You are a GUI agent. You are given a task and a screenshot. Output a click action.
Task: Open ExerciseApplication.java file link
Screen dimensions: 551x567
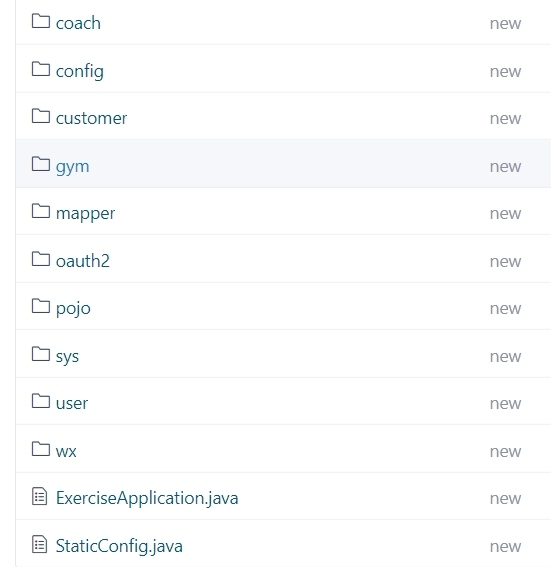(147, 498)
